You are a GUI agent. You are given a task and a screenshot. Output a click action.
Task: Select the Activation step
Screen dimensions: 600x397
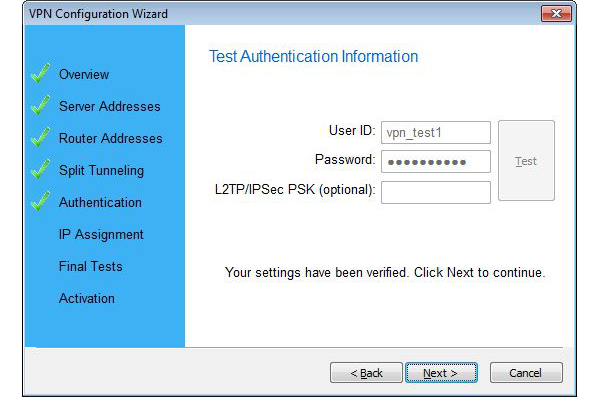pyautogui.click(x=87, y=299)
